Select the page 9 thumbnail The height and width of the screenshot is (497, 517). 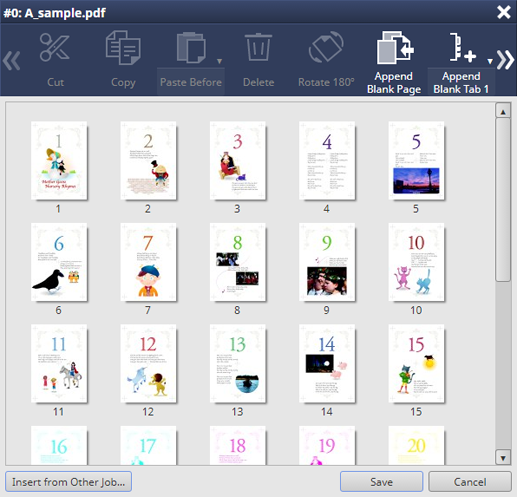(x=327, y=262)
